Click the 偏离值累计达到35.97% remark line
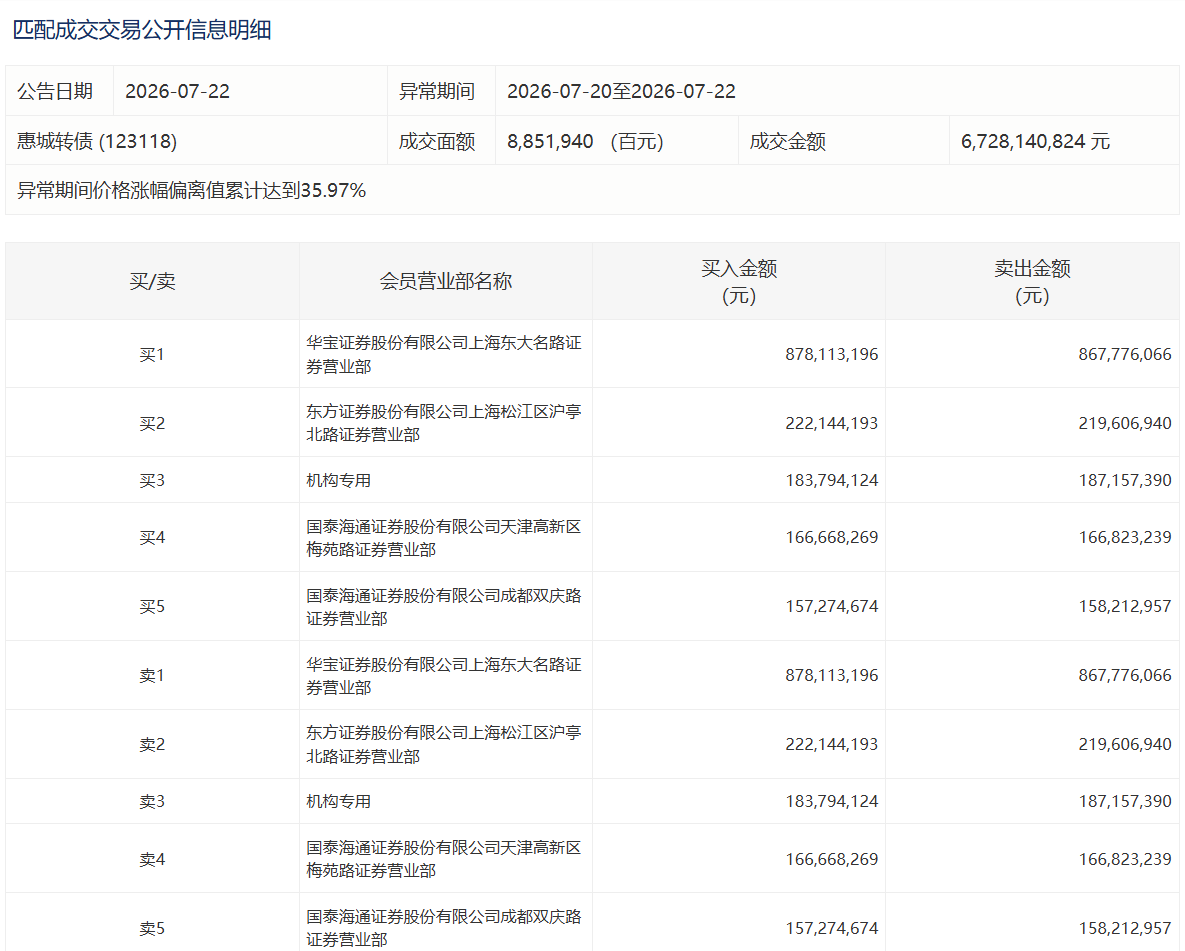1185x951 pixels. (x=191, y=191)
